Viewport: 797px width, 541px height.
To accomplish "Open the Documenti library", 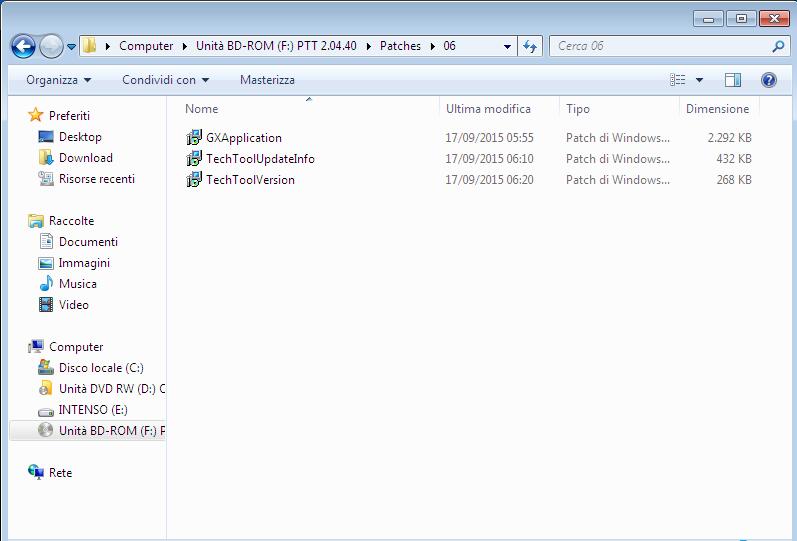I will pyautogui.click(x=88, y=242).
